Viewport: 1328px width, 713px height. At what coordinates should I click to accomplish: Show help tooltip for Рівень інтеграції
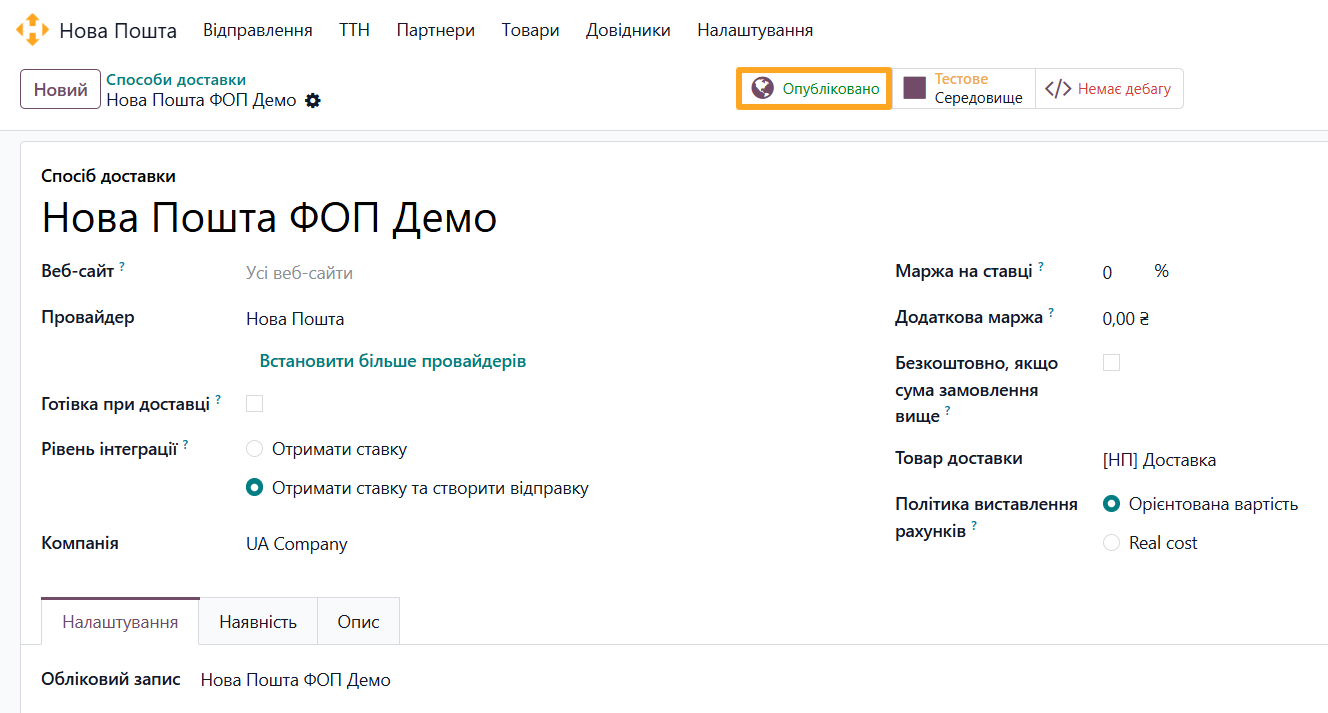point(186,444)
